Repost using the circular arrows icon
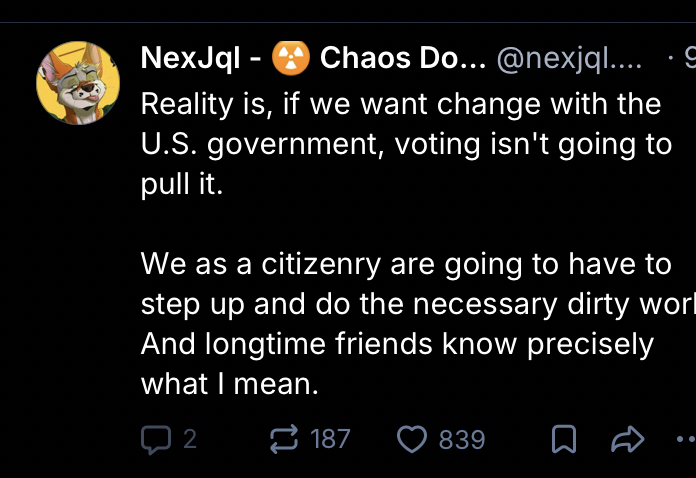This screenshot has height=478, width=696. pos(286,439)
